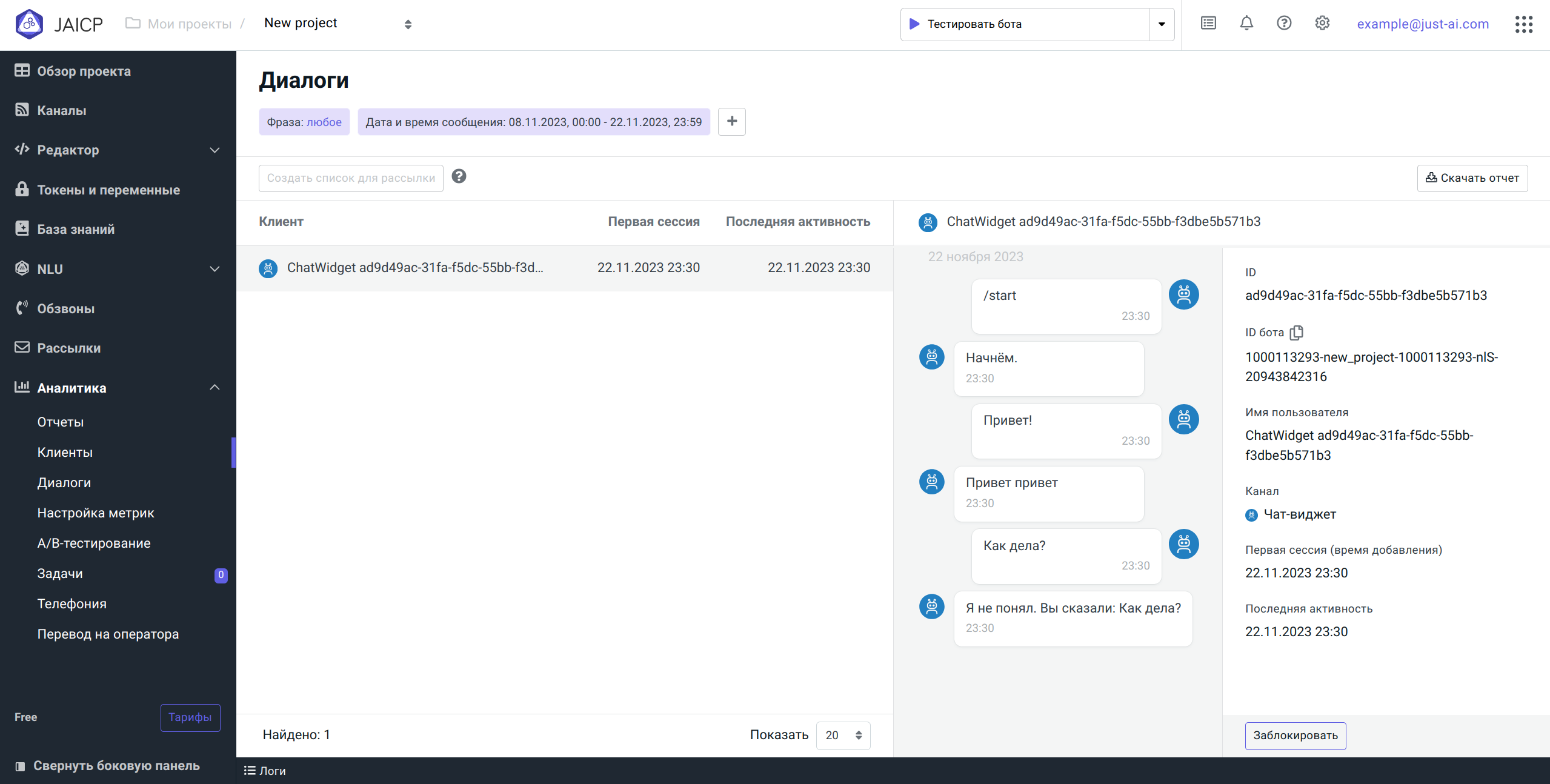Click the news list icon in header

pyautogui.click(x=1208, y=24)
